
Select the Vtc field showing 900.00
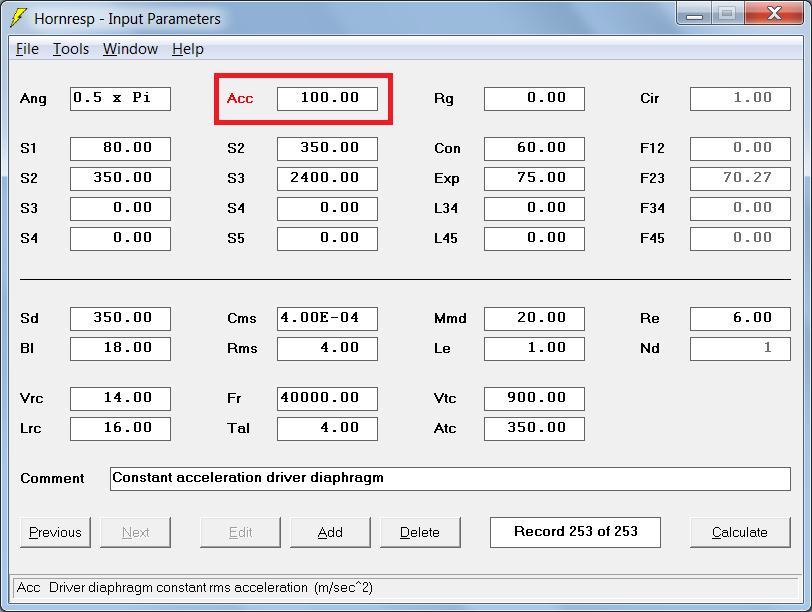tap(534, 399)
